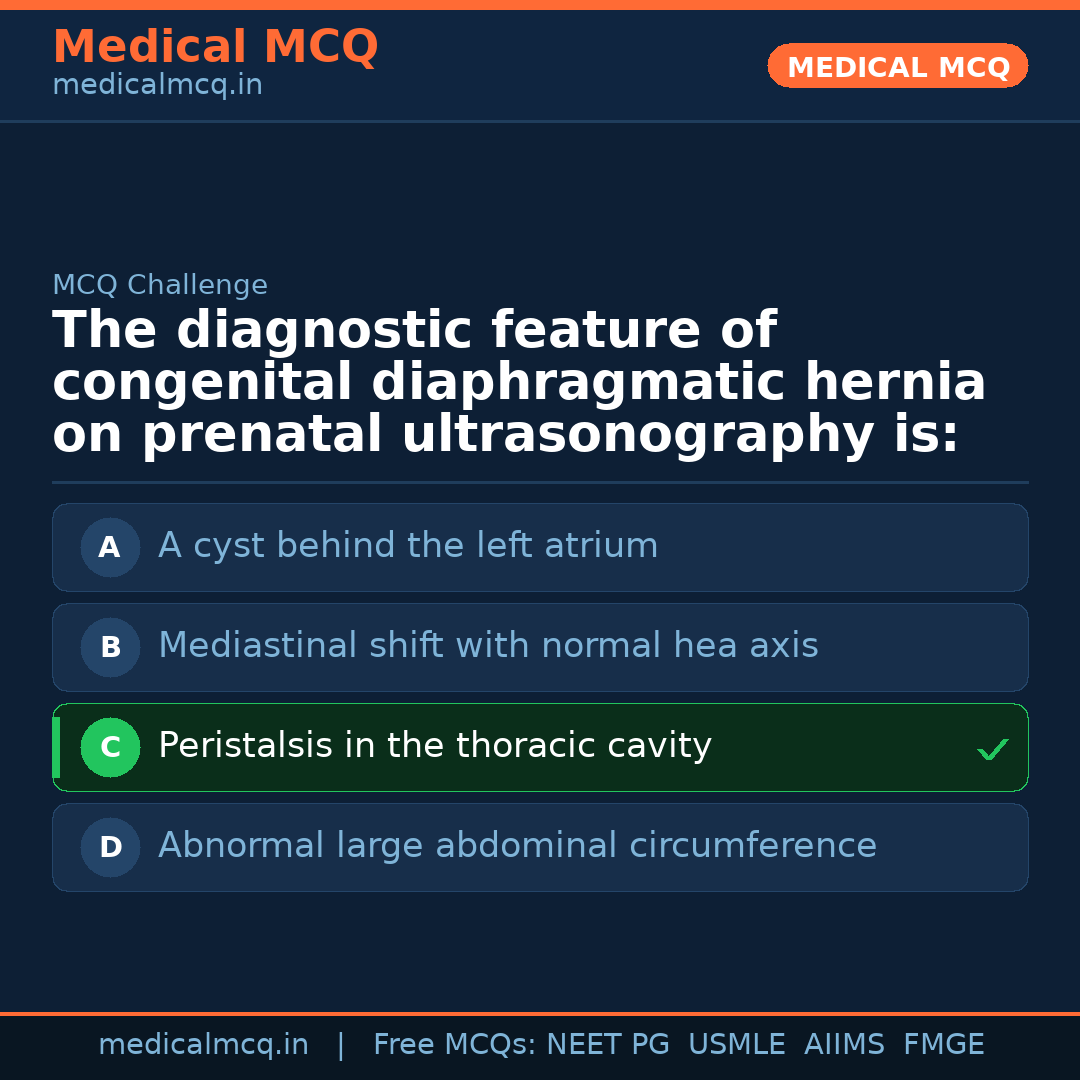The height and width of the screenshot is (1080, 1080).
Task: Click the green letter C circle
Action: (110, 747)
